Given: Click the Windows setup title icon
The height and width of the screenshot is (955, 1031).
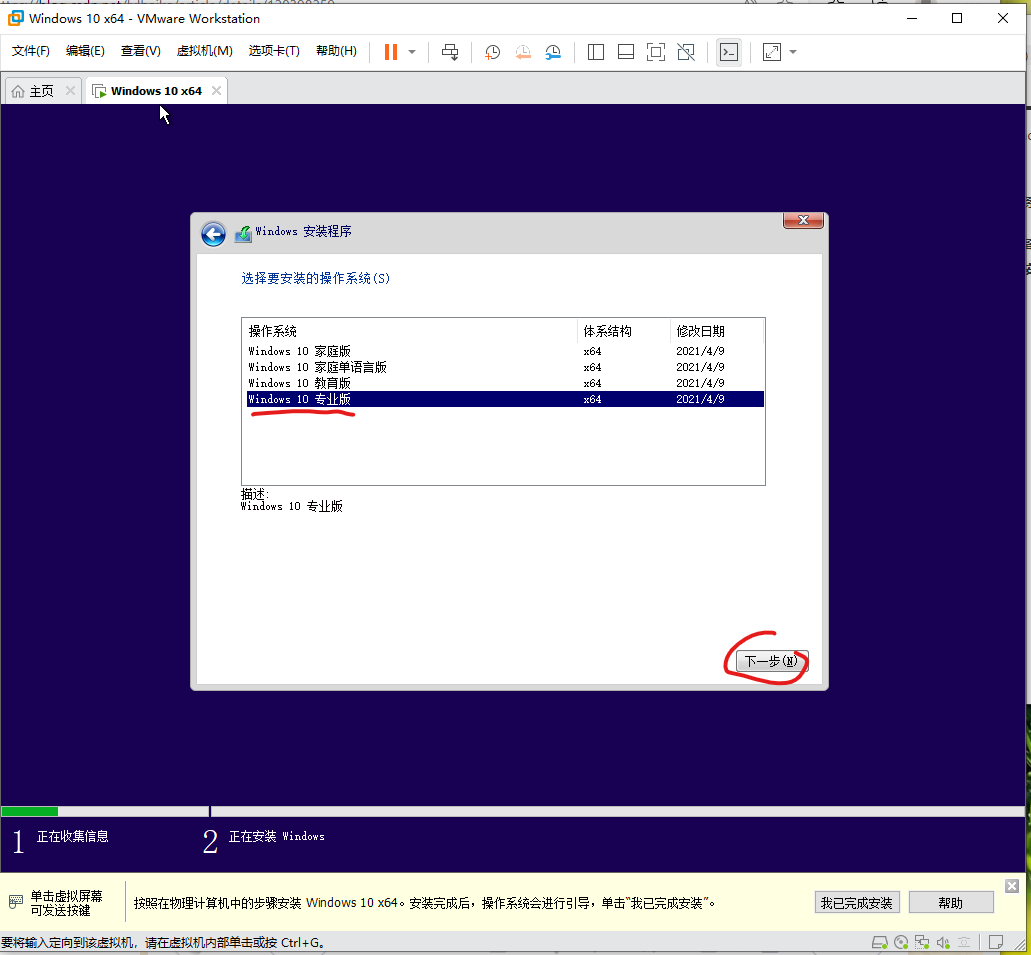Looking at the screenshot, I should [x=243, y=233].
